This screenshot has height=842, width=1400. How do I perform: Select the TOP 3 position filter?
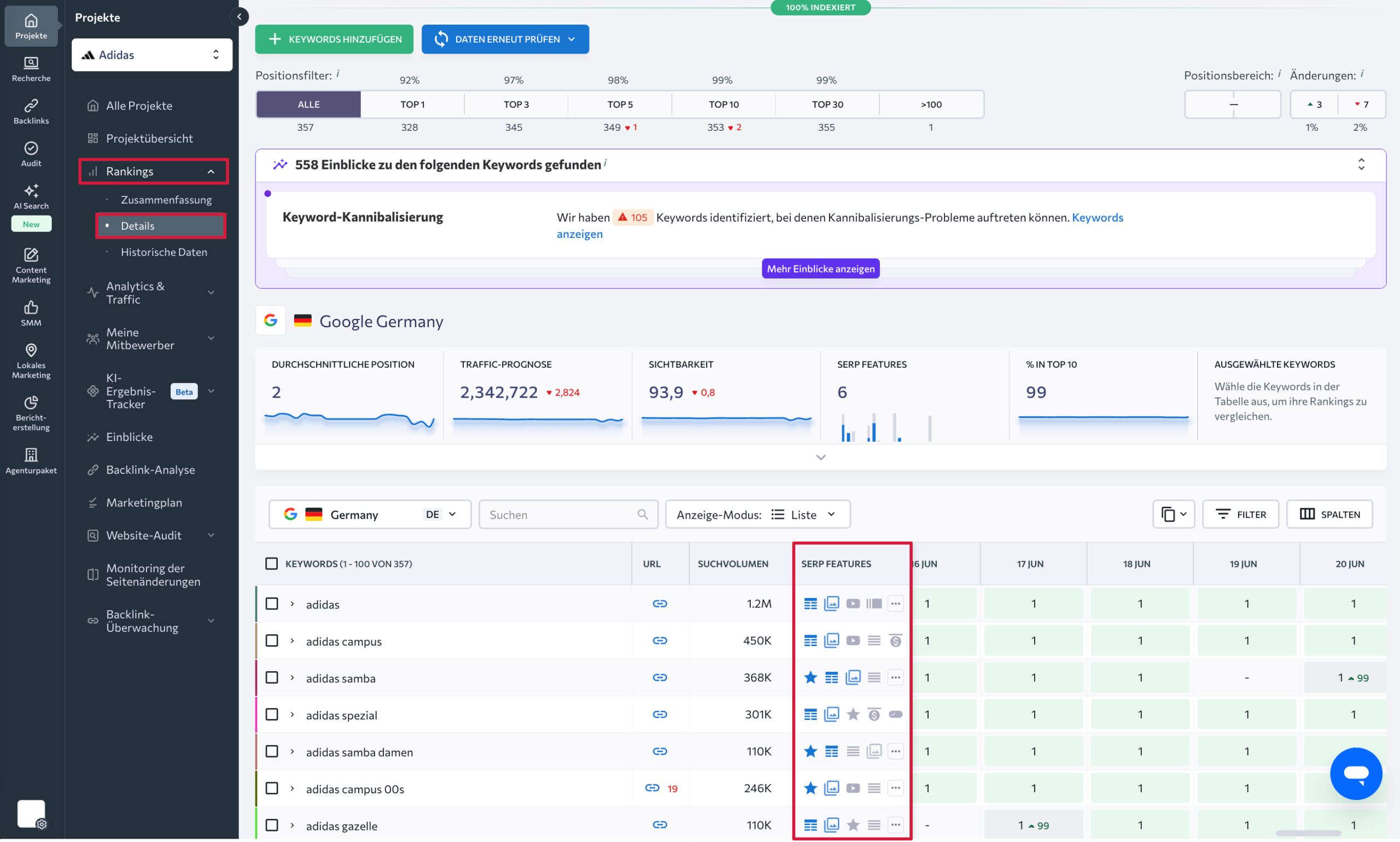[x=516, y=104]
